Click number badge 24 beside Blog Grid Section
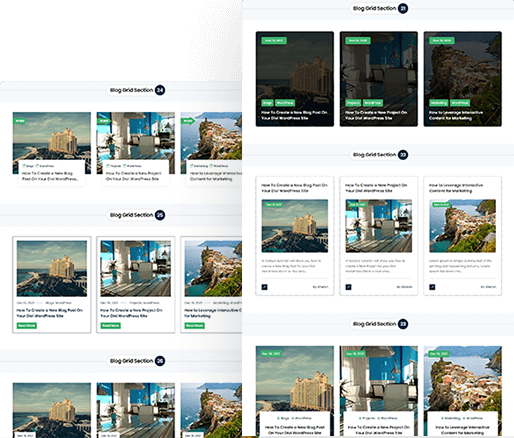The image size is (514, 438). pos(160,90)
